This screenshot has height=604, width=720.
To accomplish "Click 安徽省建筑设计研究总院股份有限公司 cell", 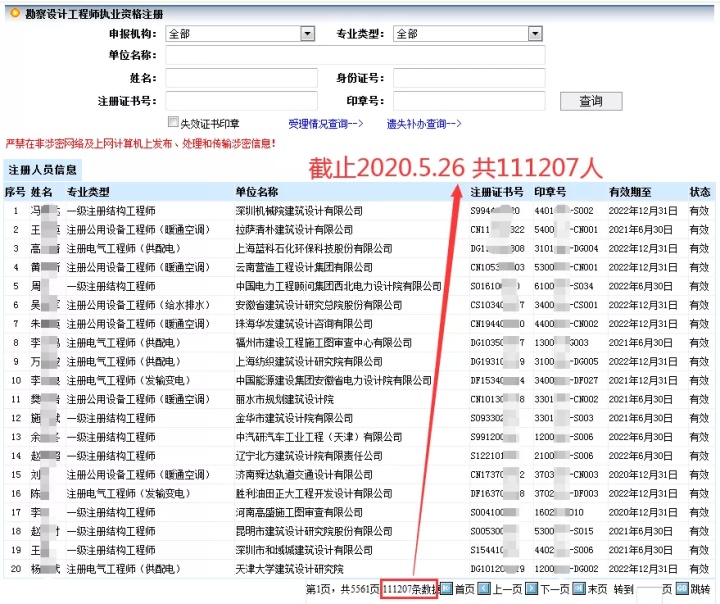I will 319,305.
